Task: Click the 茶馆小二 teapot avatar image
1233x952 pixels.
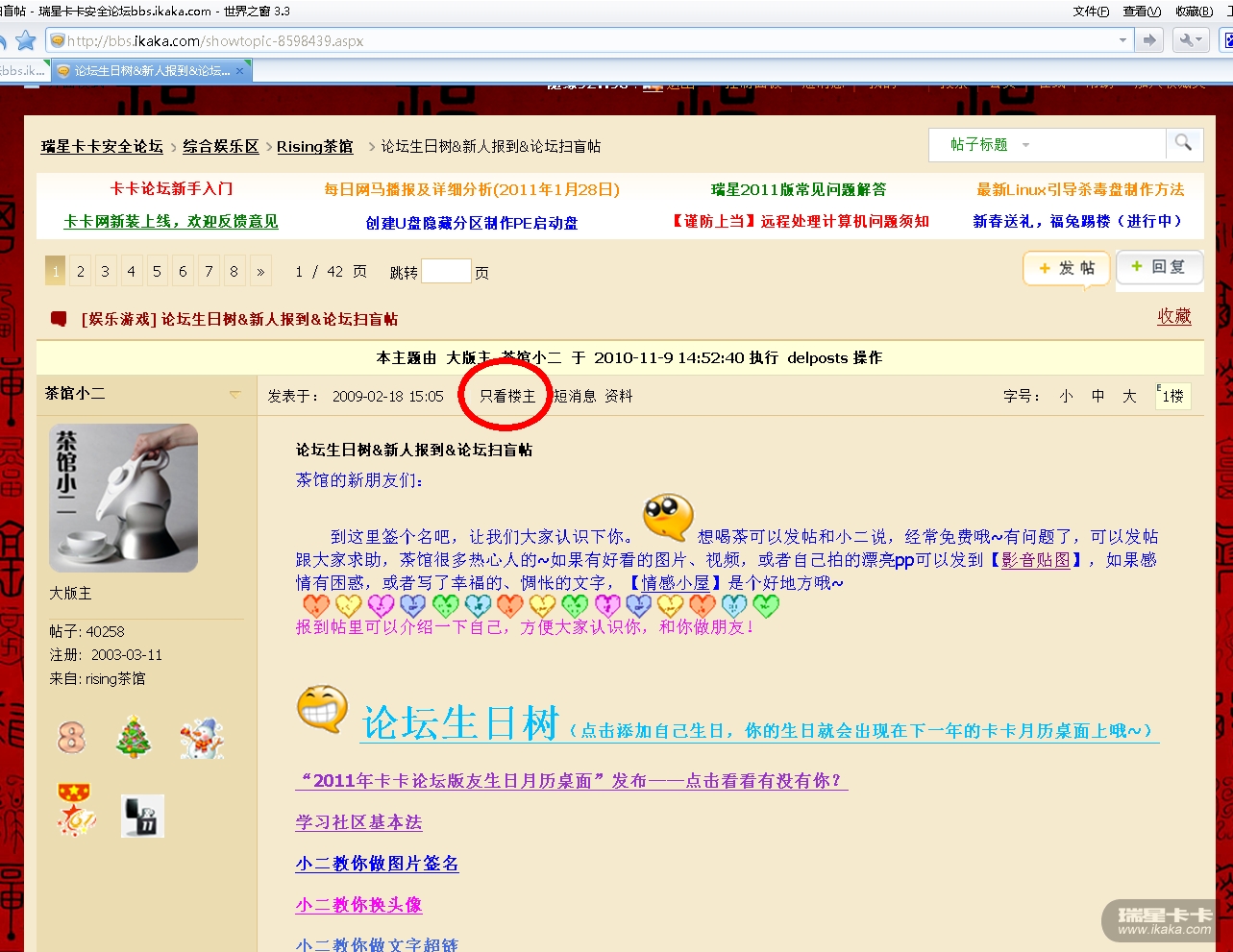Action: coord(123,498)
